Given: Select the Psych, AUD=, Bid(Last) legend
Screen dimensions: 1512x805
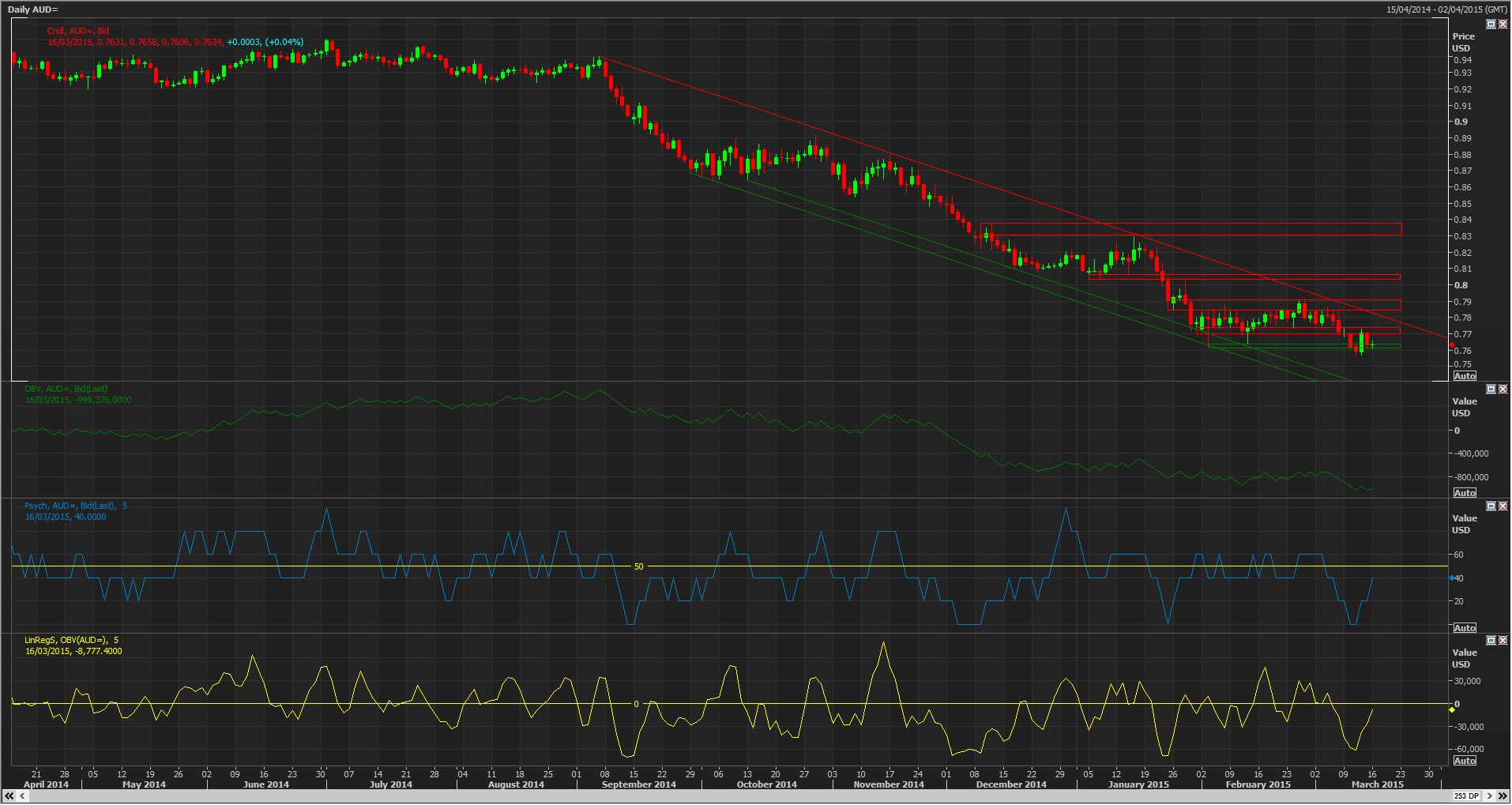Looking at the screenshot, I should pyautogui.click(x=75, y=506).
